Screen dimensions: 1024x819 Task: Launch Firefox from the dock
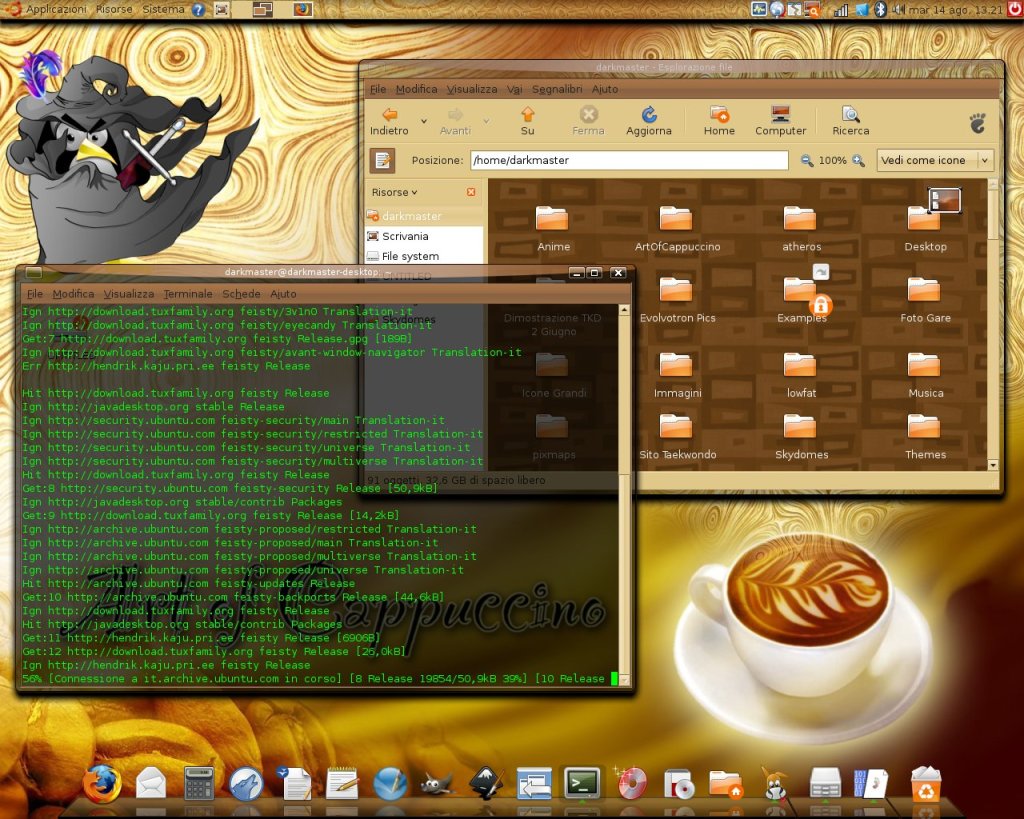tap(103, 783)
